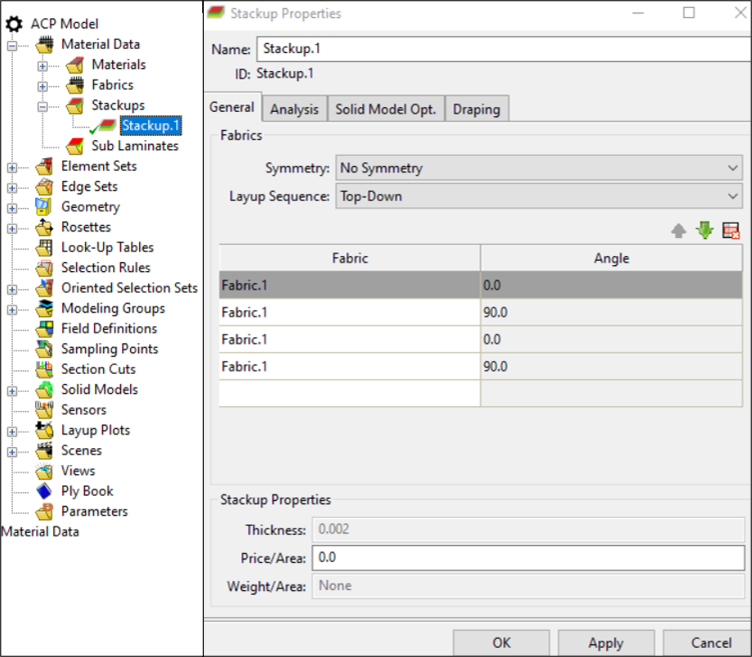This screenshot has width=752, height=657.
Task: Click the Selection Rules icon
Action: (45, 268)
